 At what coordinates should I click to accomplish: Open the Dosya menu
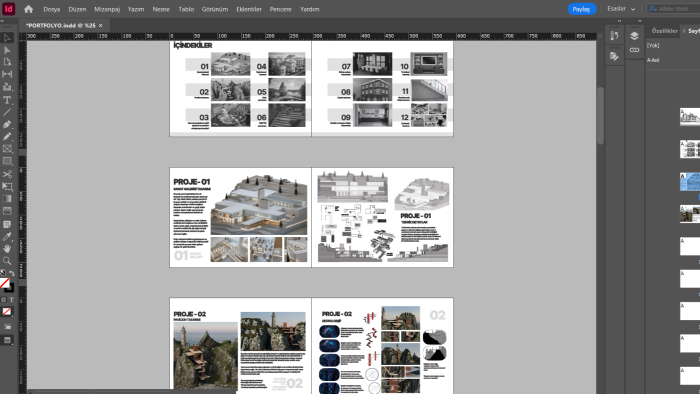(x=52, y=9)
